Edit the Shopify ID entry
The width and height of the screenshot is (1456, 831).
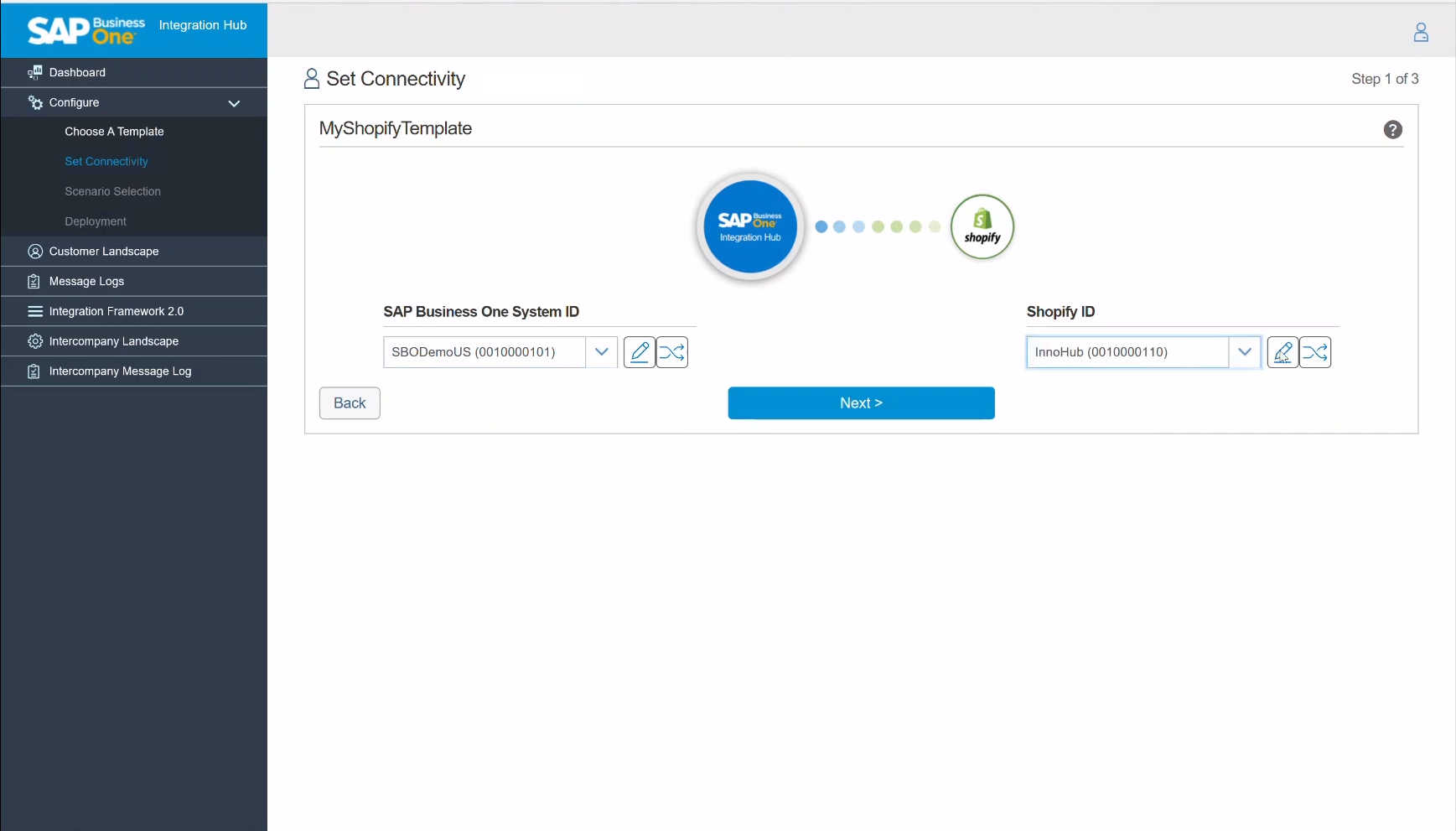(1282, 352)
